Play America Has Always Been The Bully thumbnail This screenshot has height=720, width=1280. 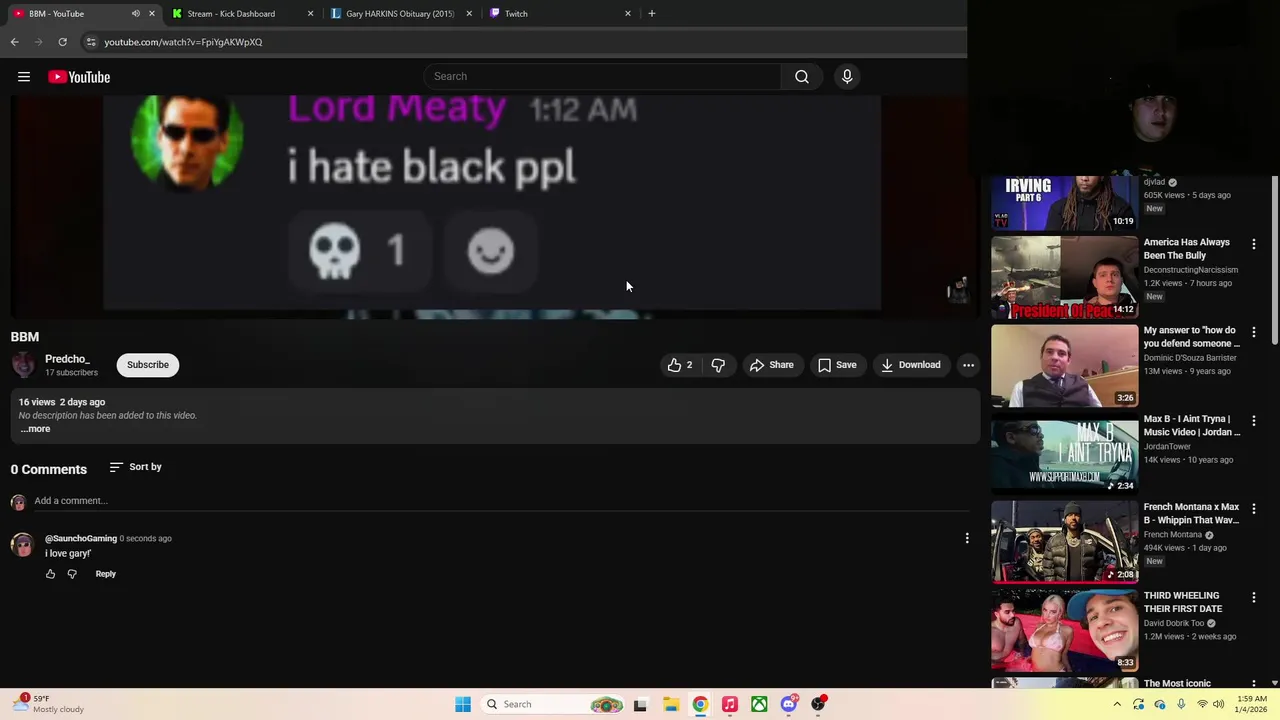tap(1064, 277)
